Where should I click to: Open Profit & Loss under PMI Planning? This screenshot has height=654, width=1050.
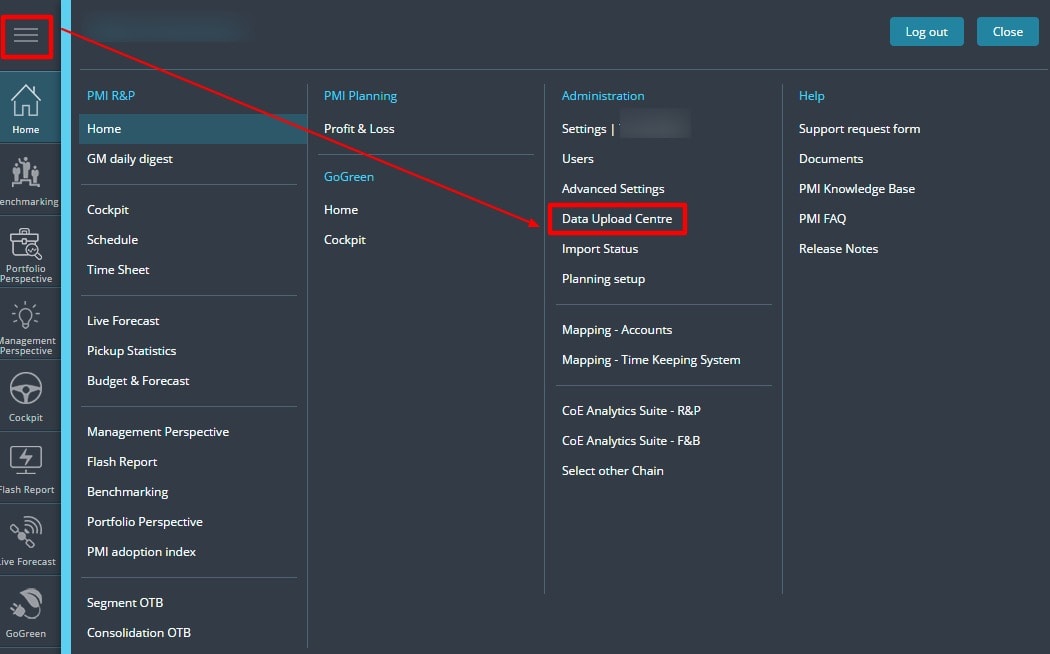point(359,129)
